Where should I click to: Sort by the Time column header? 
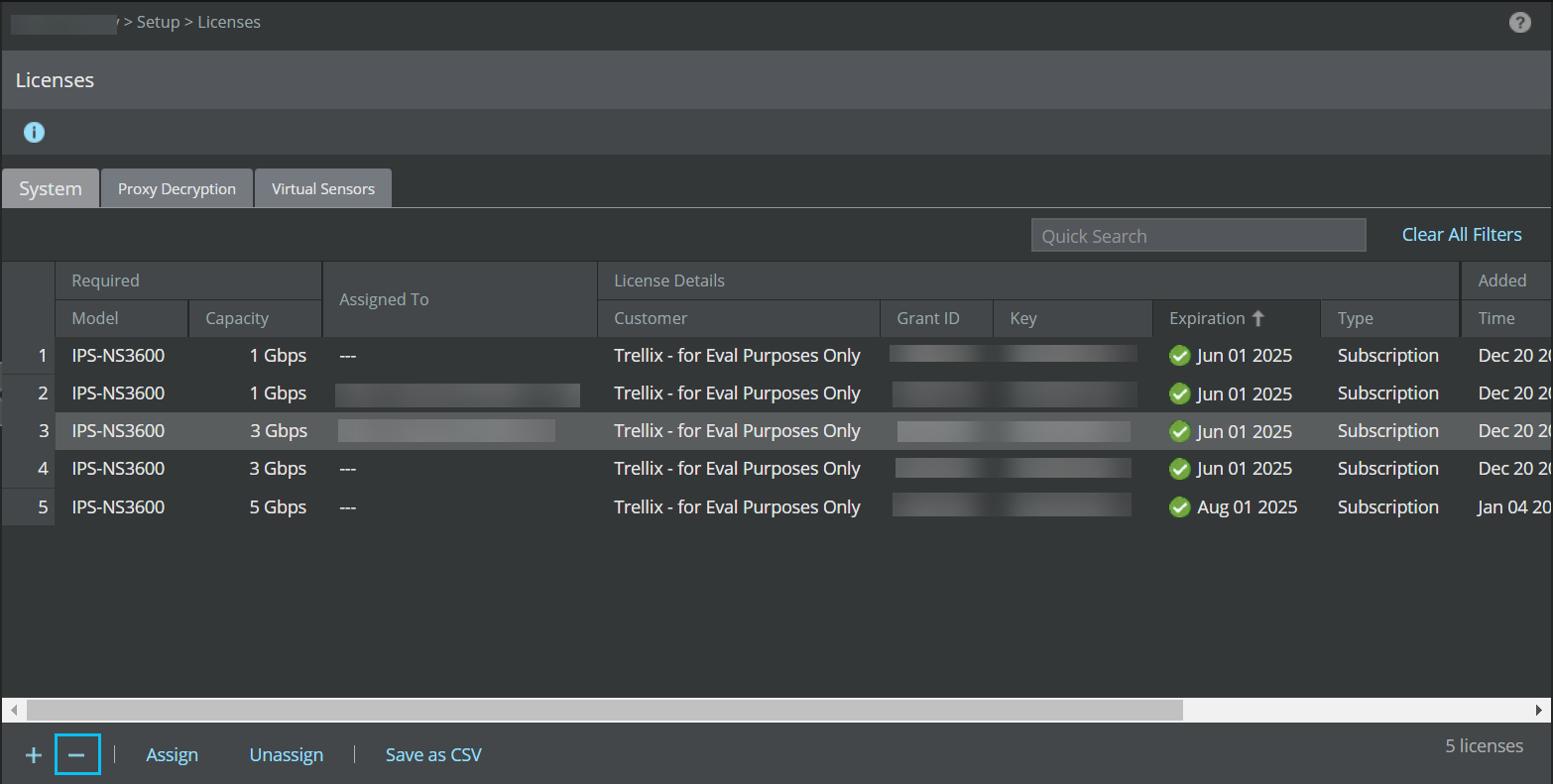click(x=1506, y=318)
